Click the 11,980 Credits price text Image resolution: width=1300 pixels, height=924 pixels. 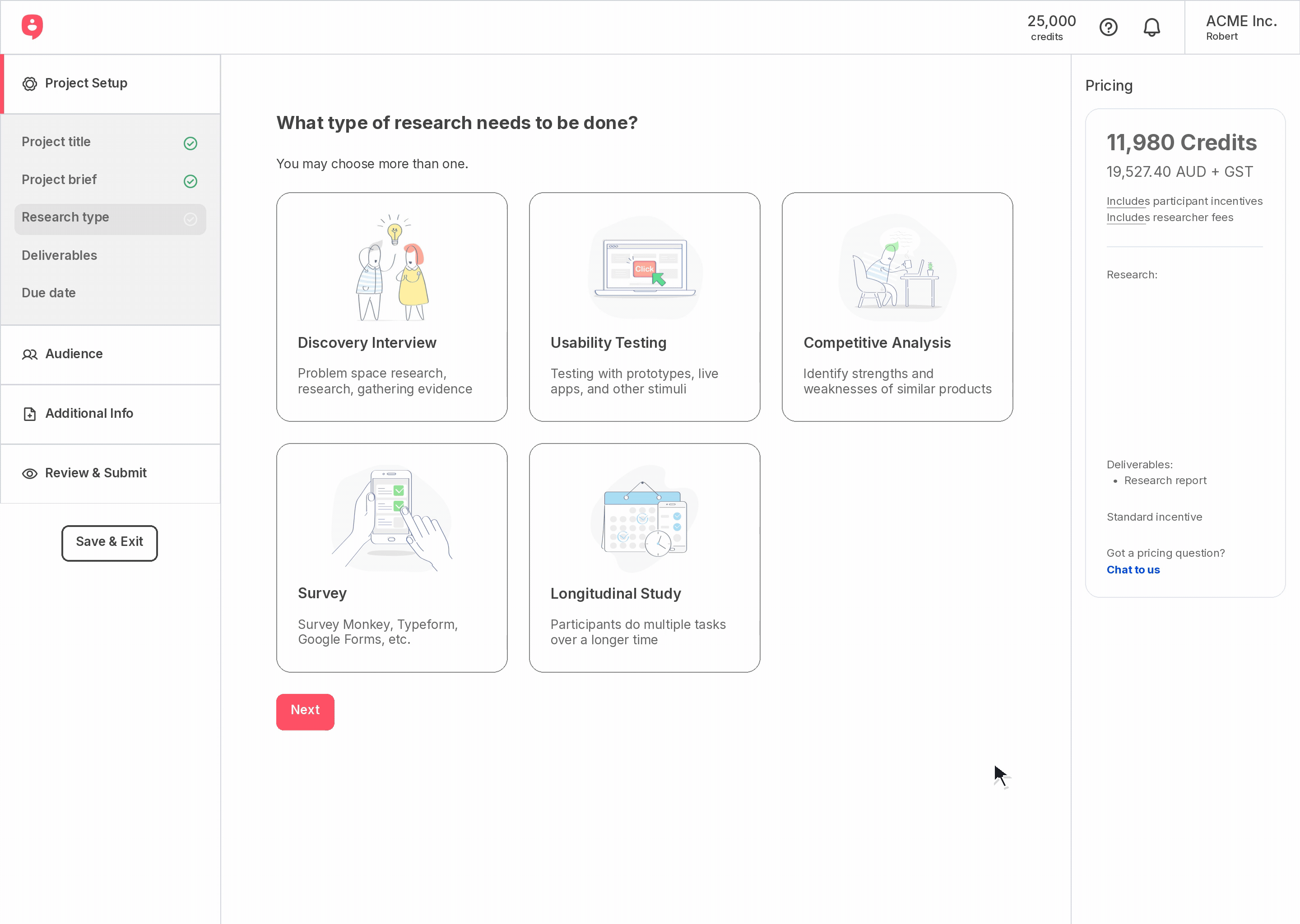pyautogui.click(x=1181, y=142)
